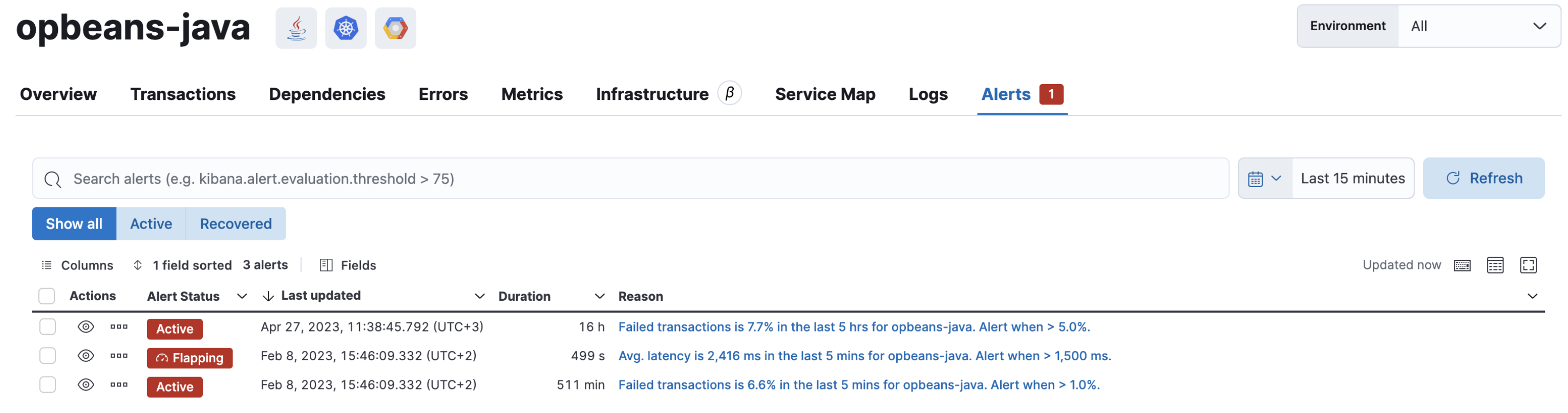Open the table density display options
The width and height of the screenshot is (1568, 413).
pyautogui.click(x=1494, y=265)
